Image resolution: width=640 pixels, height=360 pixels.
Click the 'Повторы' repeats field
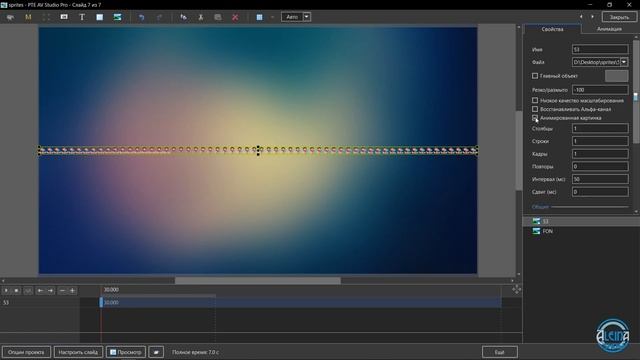pos(600,167)
